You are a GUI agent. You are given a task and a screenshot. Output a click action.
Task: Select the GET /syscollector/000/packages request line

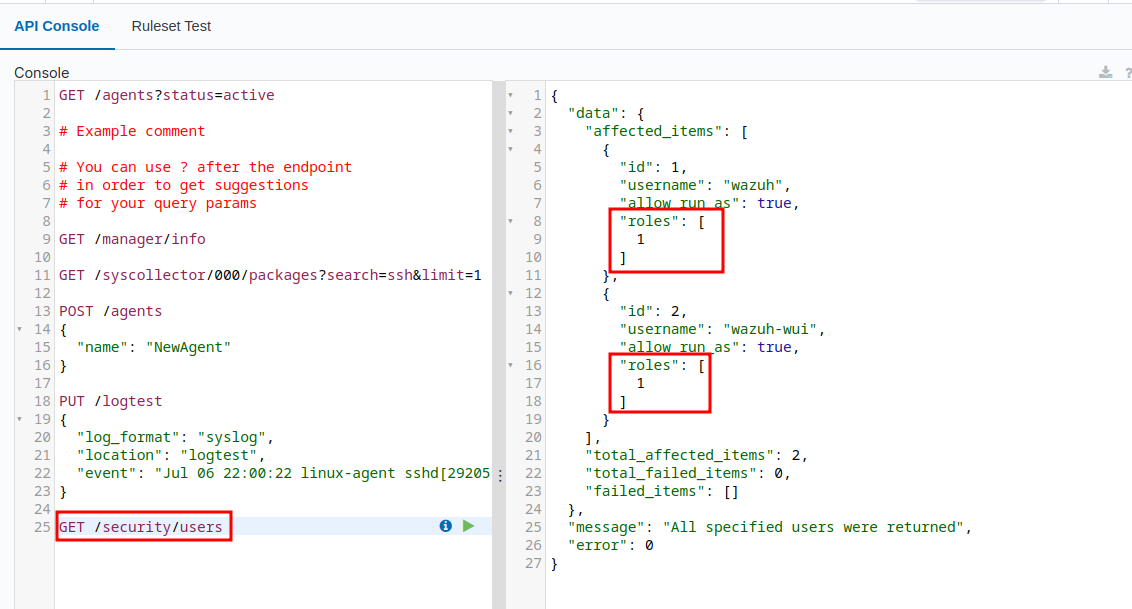[270, 275]
